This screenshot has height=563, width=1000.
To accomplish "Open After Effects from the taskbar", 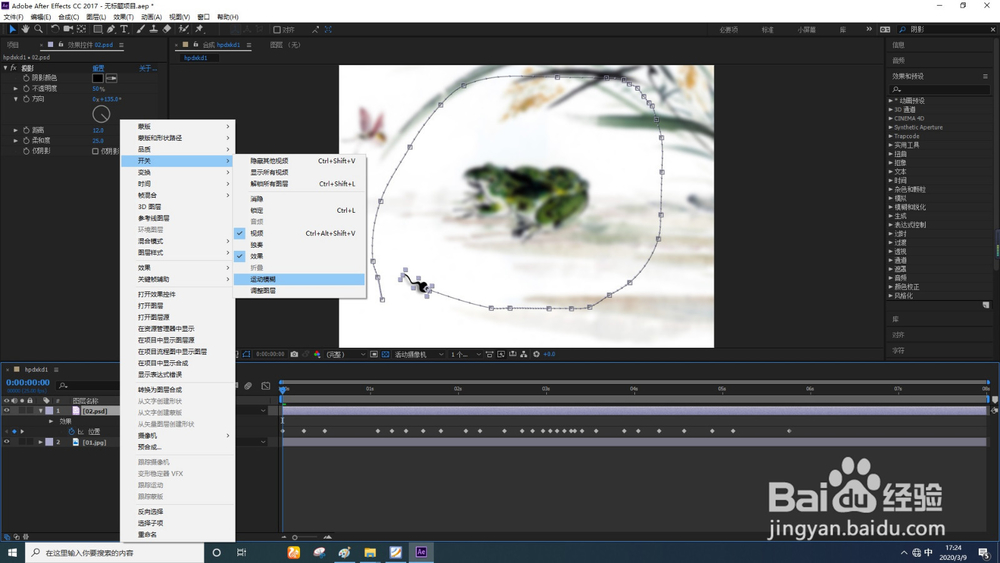I will click(x=421, y=552).
